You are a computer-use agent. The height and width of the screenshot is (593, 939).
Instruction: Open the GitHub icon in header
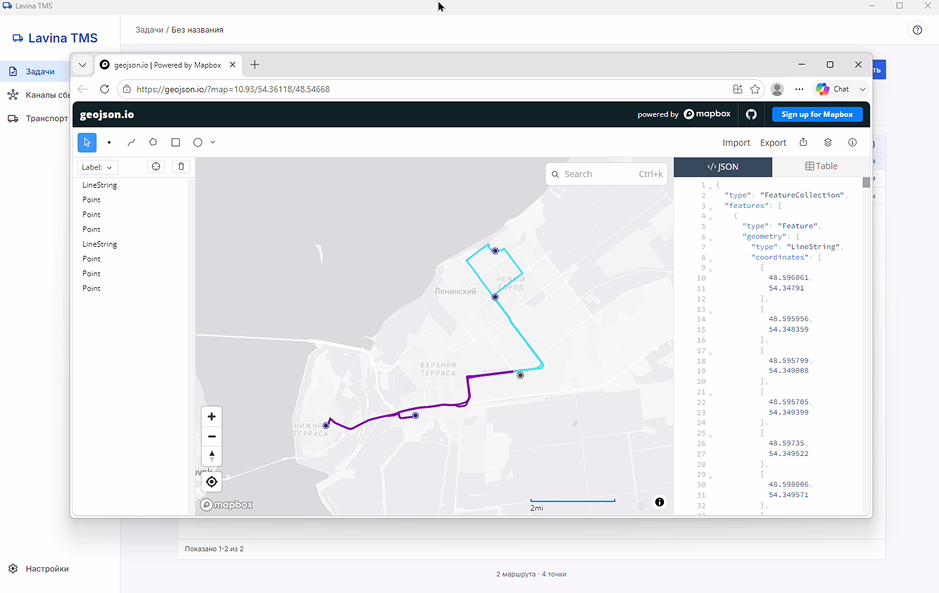click(x=751, y=114)
